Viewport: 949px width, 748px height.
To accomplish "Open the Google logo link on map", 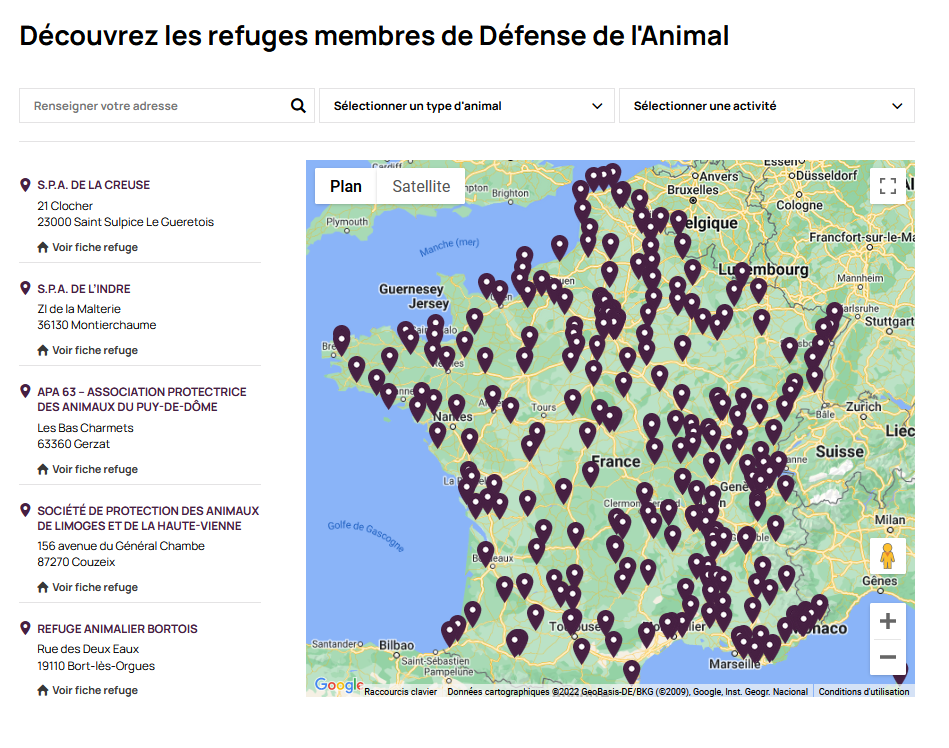I will pos(338,684).
